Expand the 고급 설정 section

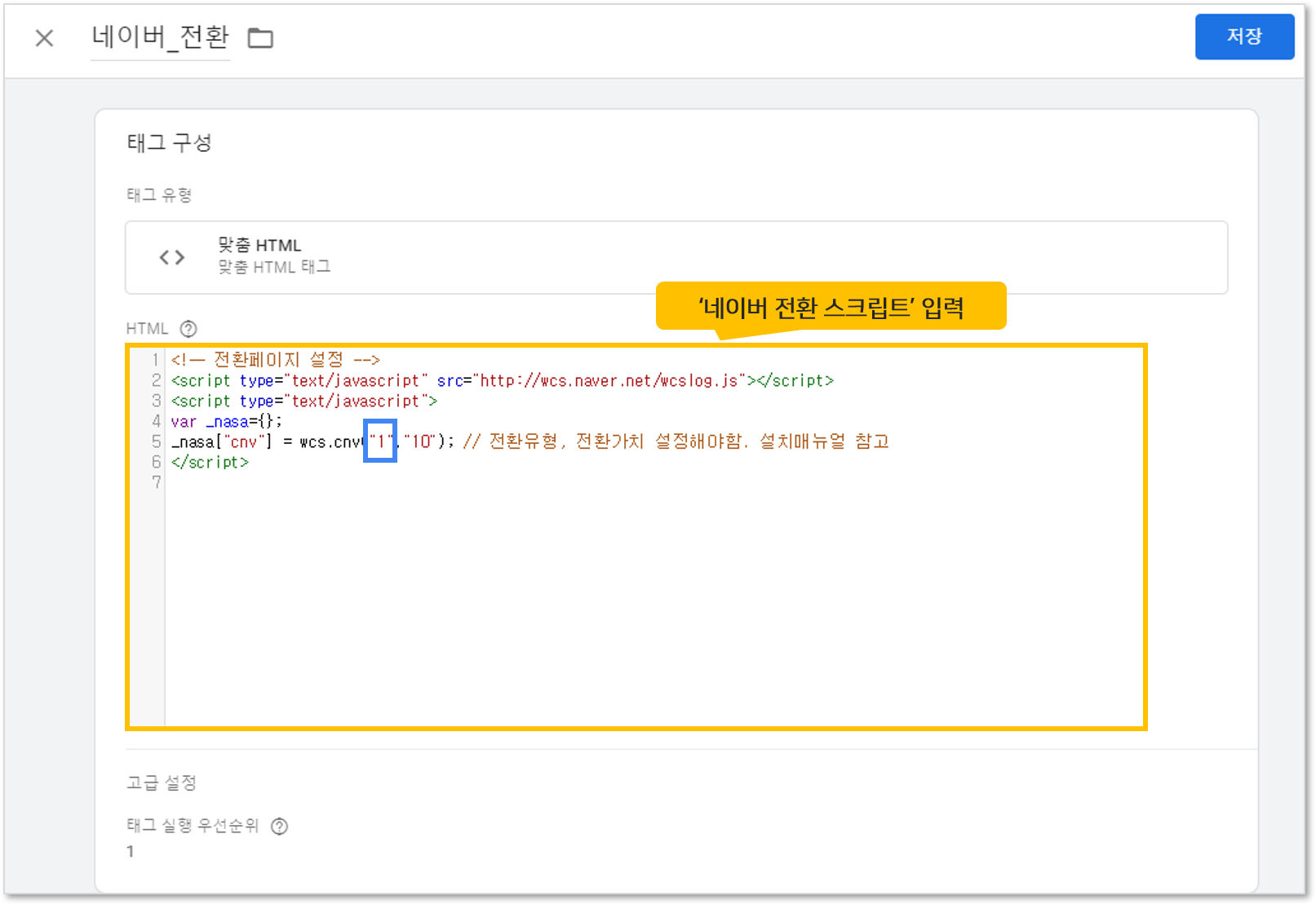[x=162, y=783]
